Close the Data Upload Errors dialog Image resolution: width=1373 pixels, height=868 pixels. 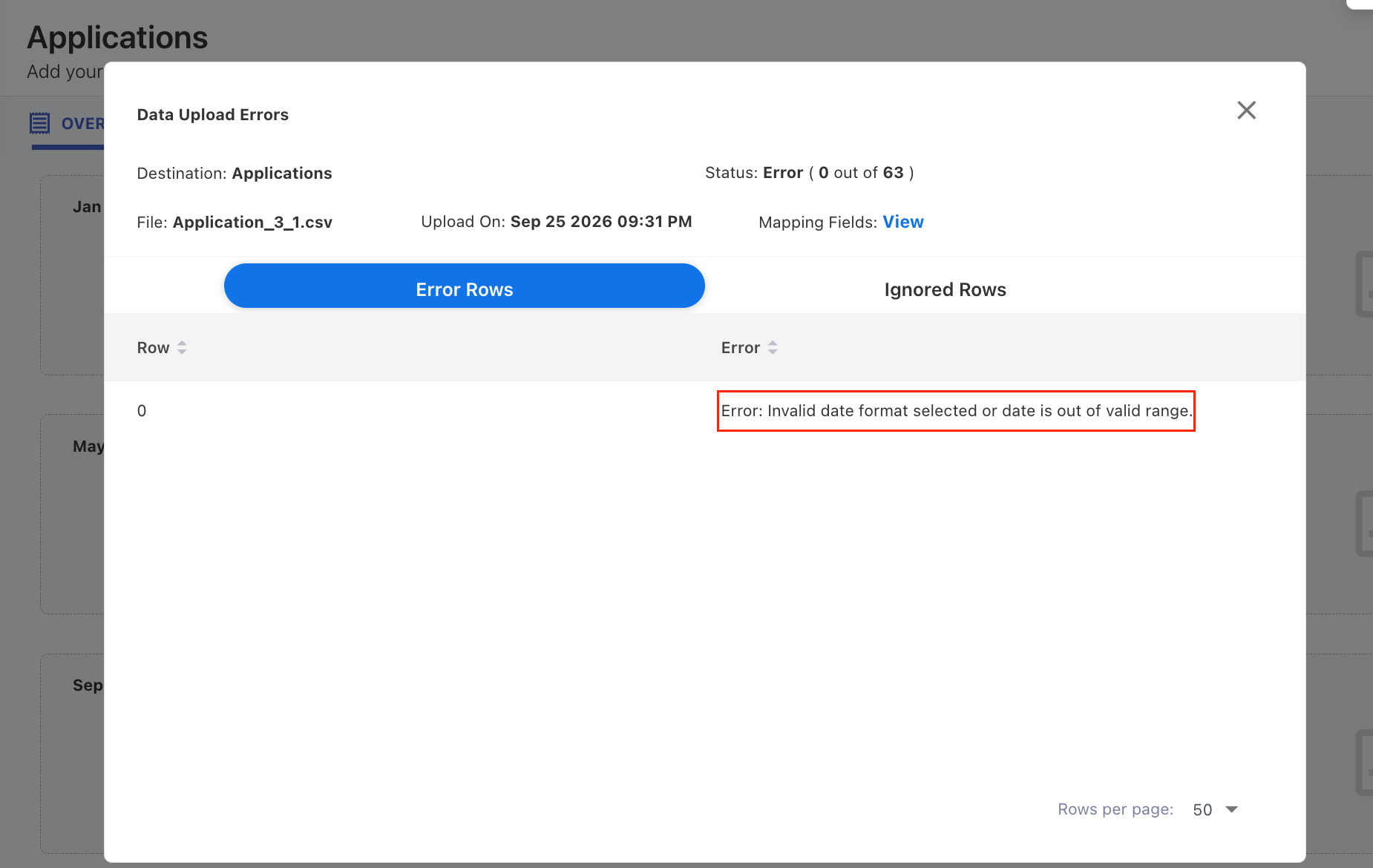1246,111
